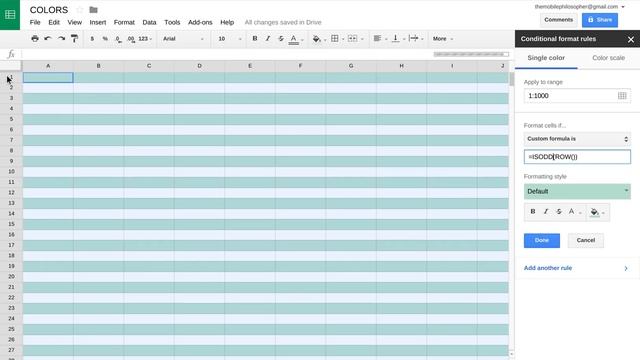
Task: Click the Cancel button
Action: coord(586,240)
